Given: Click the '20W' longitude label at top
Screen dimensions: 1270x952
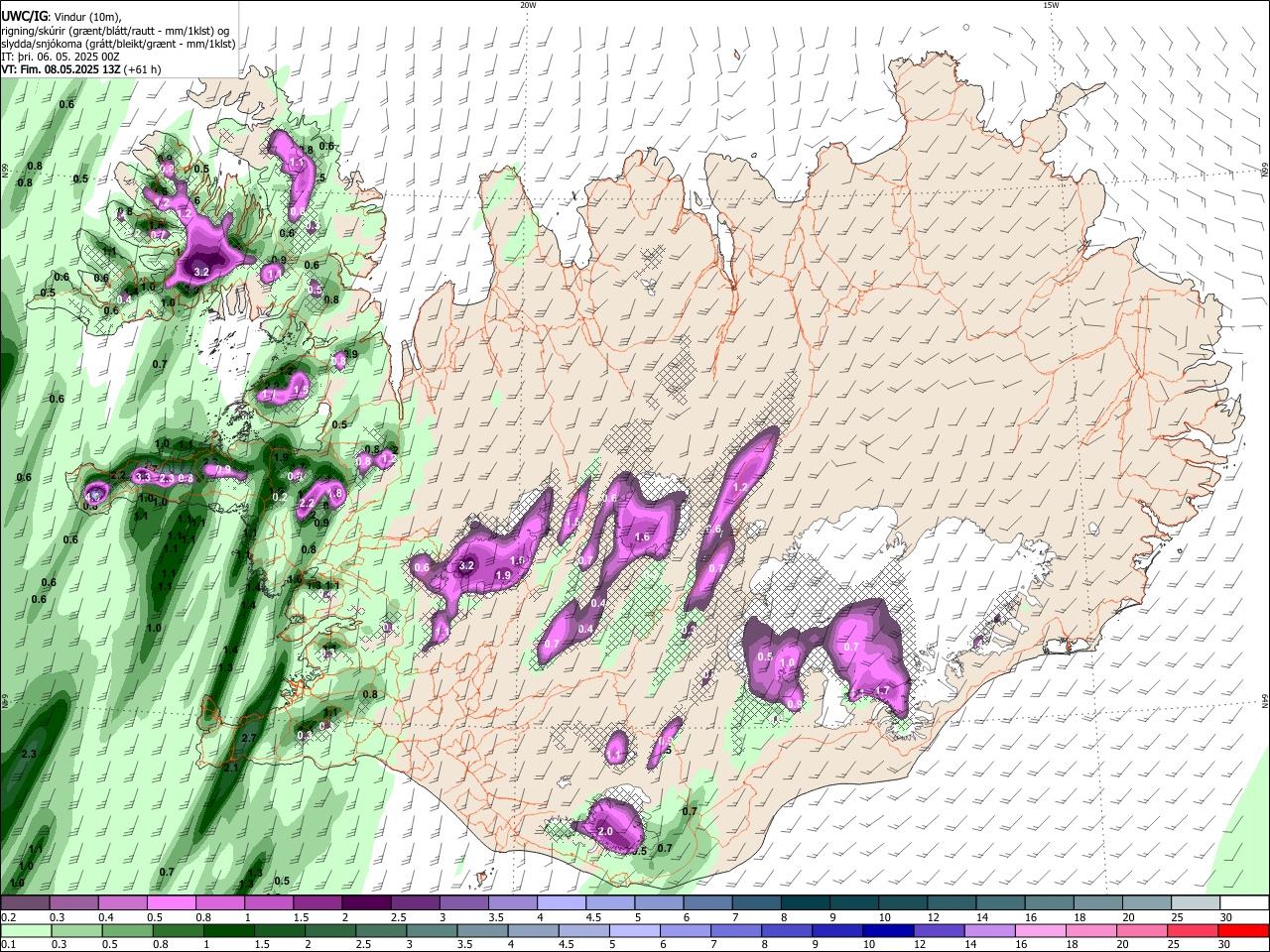Looking at the screenshot, I should pyautogui.click(x=528, y=5).
